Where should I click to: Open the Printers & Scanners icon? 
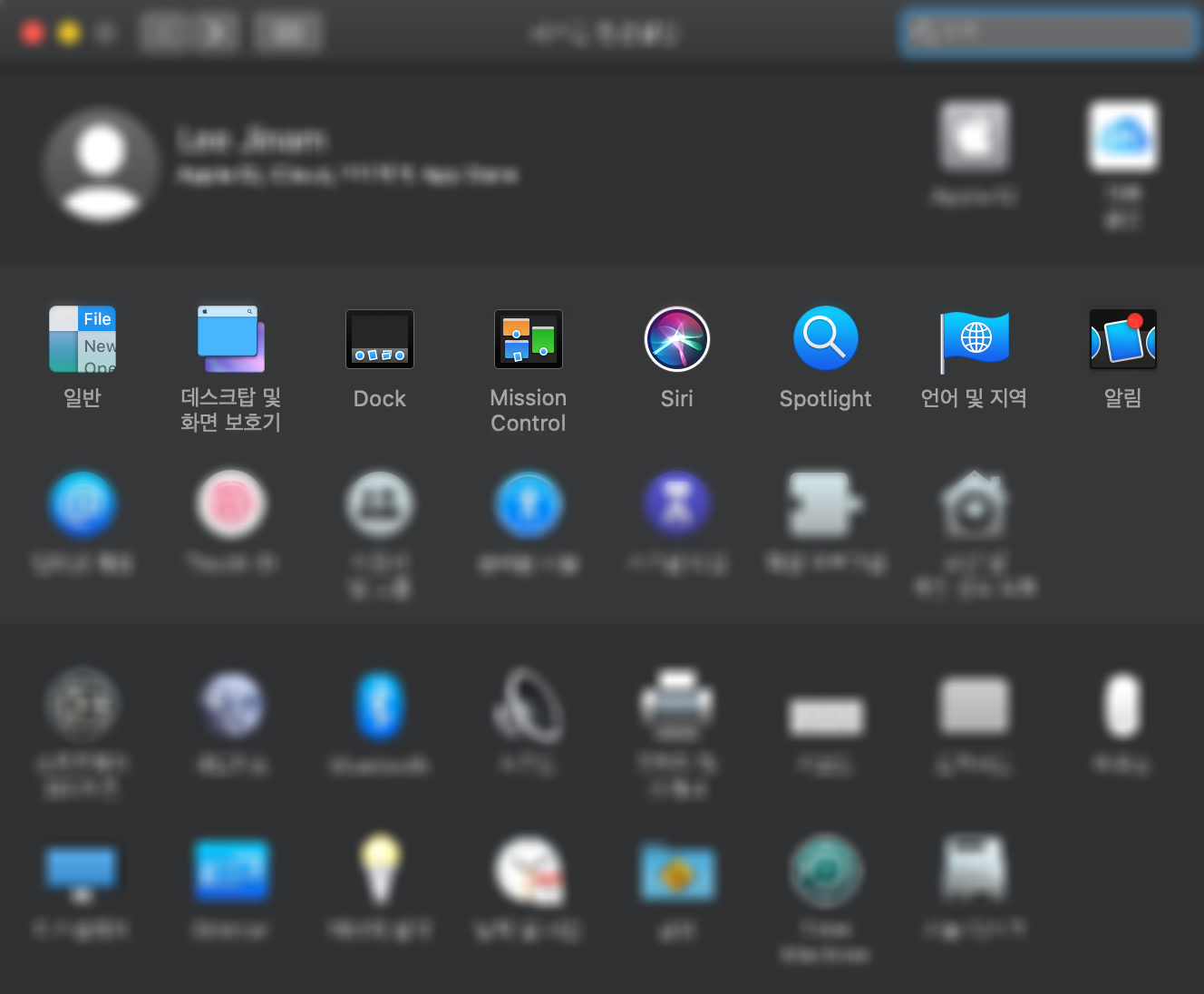pyautogui.click(x=677, y=705)
